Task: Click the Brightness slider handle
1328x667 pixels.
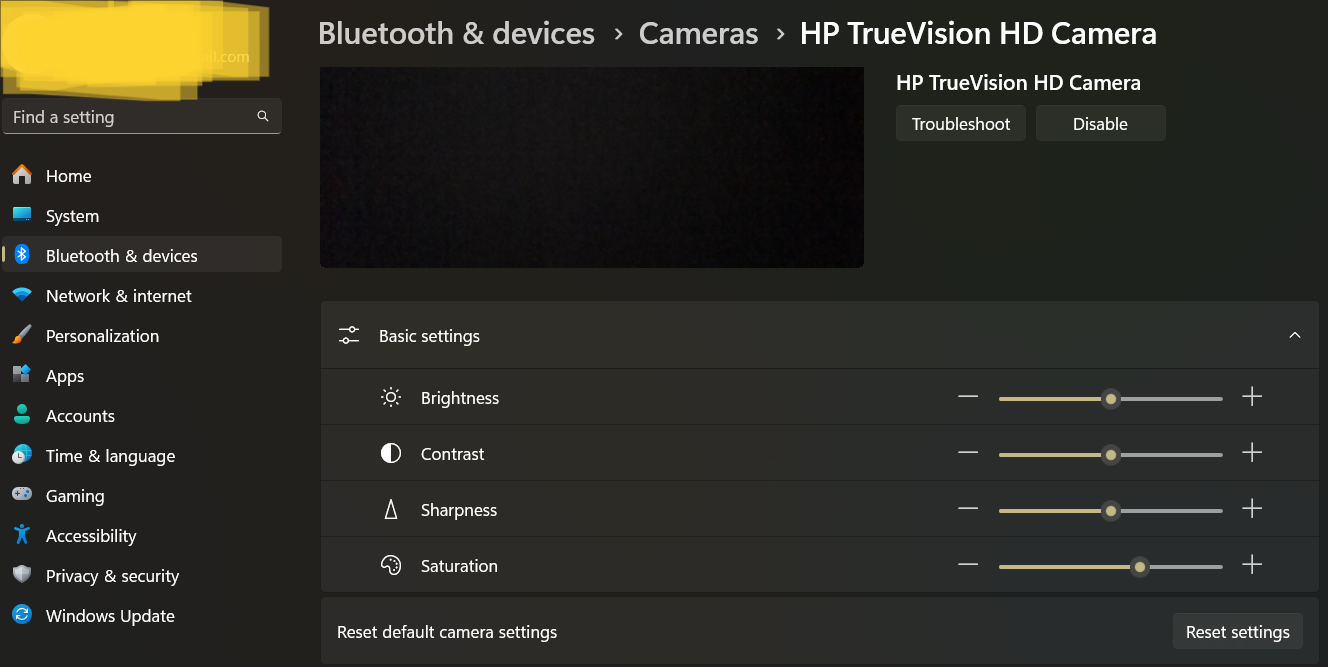Action: point(1110,398)
